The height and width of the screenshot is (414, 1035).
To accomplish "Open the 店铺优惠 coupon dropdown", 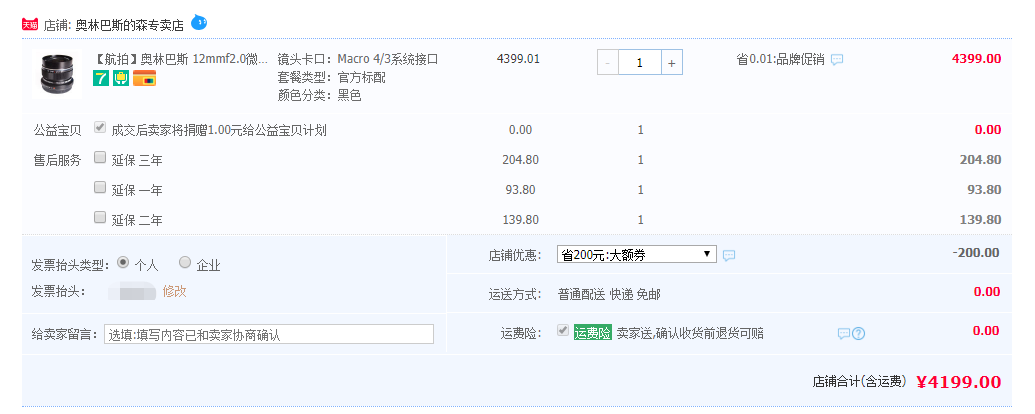I will pyautogui.click(x=636, y=254).
